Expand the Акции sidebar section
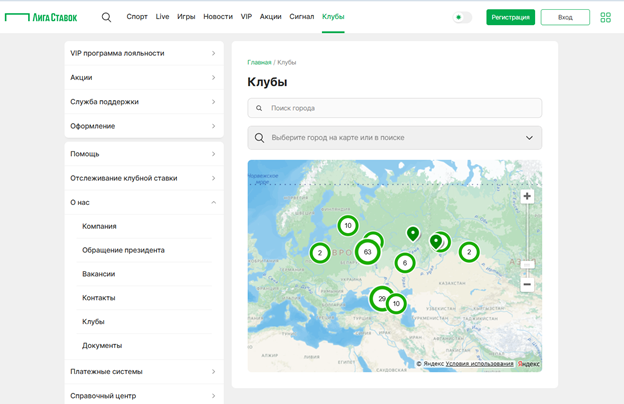The image size is (624, 404). (x=144, y=78)
